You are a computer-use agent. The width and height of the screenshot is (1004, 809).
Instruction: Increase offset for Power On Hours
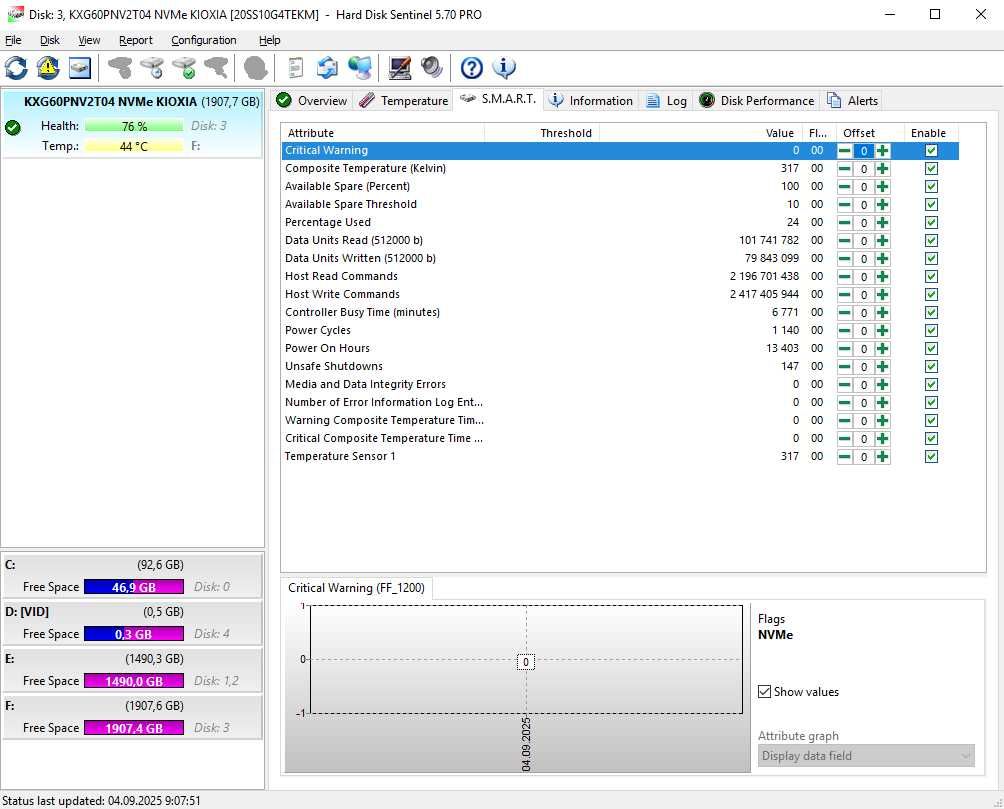click(882, 348)
